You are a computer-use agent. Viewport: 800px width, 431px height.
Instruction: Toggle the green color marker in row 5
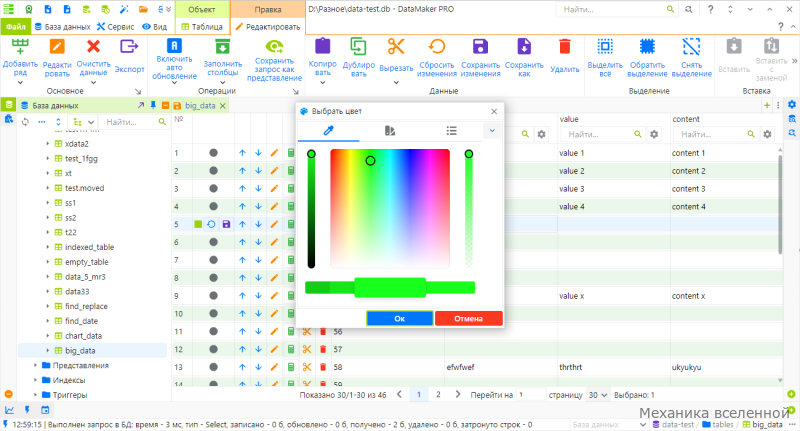click(198, 224)
